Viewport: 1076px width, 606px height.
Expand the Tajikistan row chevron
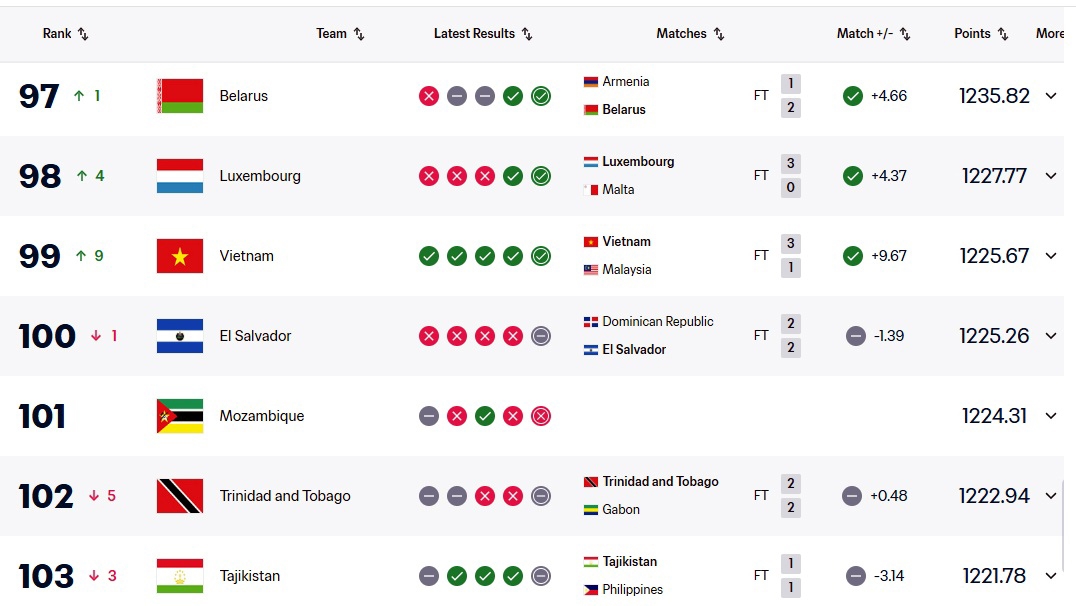pos(1051,576)
